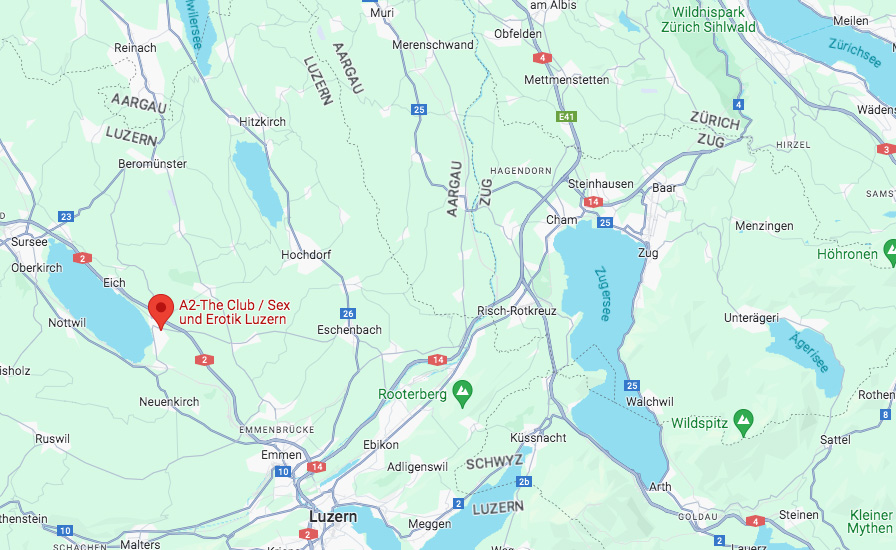The image size is (896, 550).
Task: Click on the Zugersee lake label
Action: point(602,294)
